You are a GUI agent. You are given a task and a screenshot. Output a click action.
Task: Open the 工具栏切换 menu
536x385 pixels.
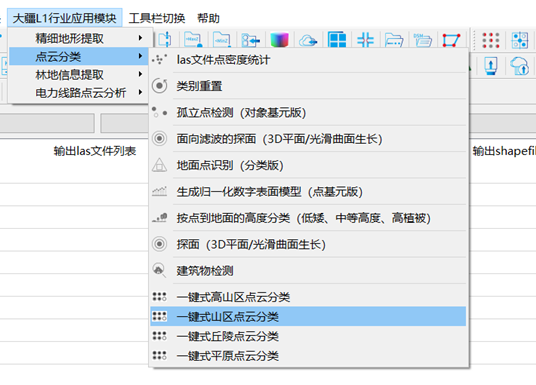point(157,18)
